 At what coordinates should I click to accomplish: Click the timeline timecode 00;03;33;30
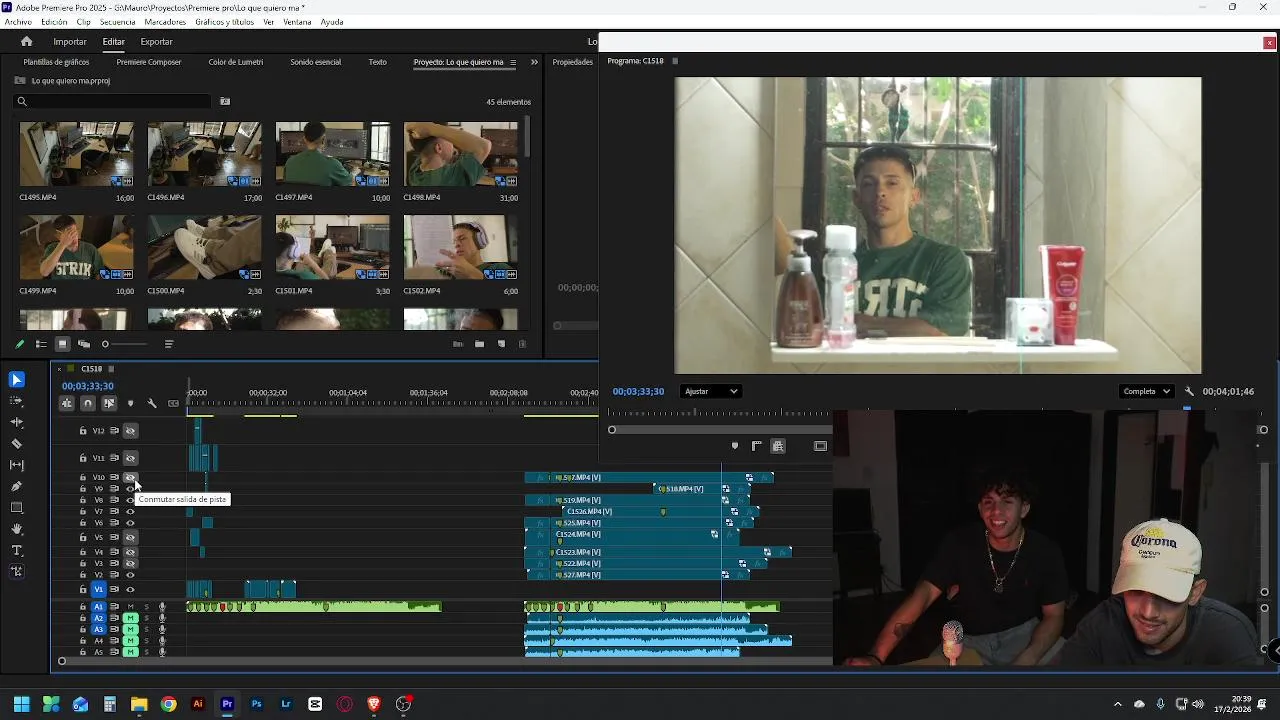click(88, 386)
